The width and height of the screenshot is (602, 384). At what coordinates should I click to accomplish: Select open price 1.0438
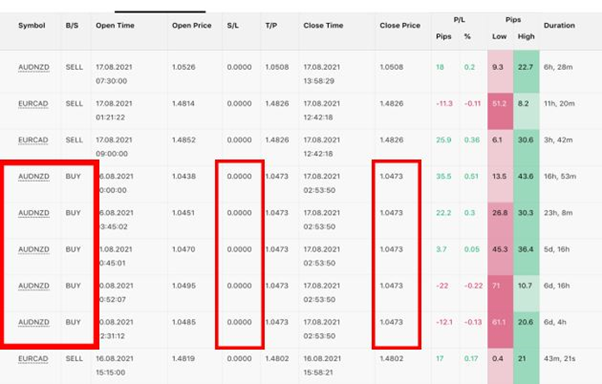184,177
